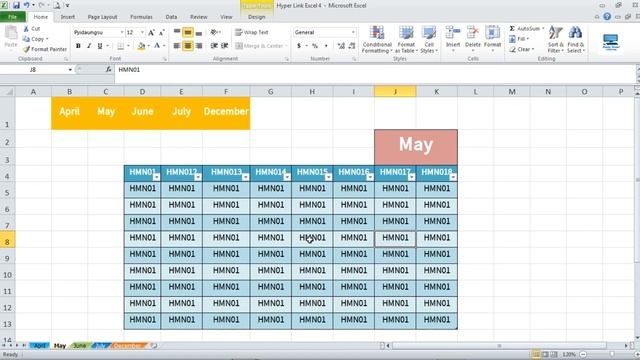Open filter dropdown on HMN018 header
The height and width of the screenshot is (360, 640).
(x=453, y=177)
